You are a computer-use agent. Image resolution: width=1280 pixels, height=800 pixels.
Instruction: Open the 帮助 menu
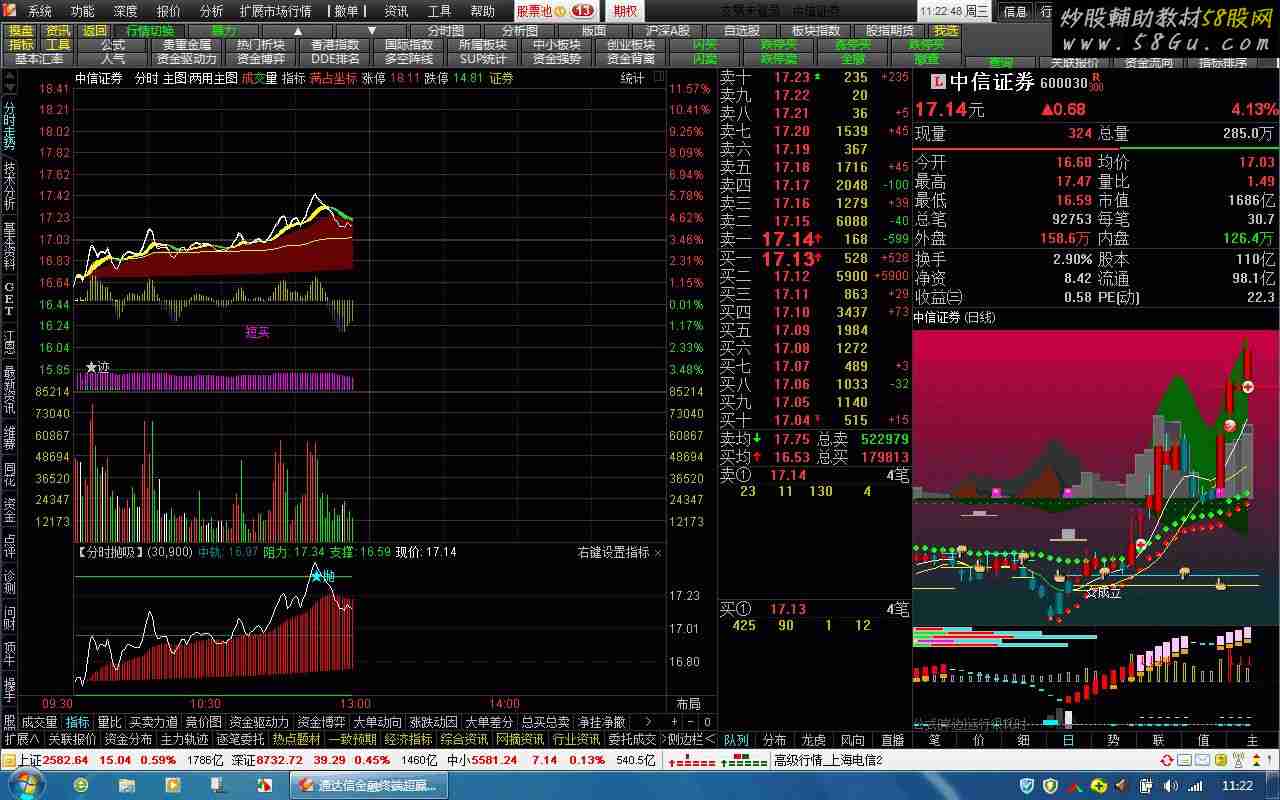point(482,11)
